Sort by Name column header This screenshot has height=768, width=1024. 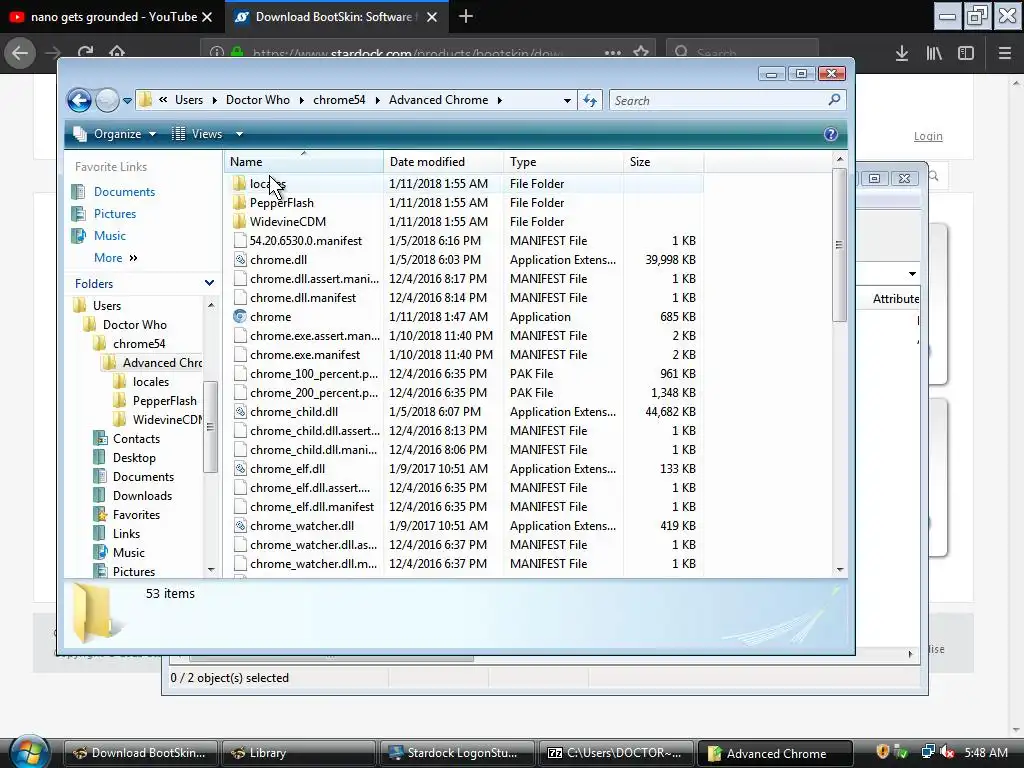304,161
